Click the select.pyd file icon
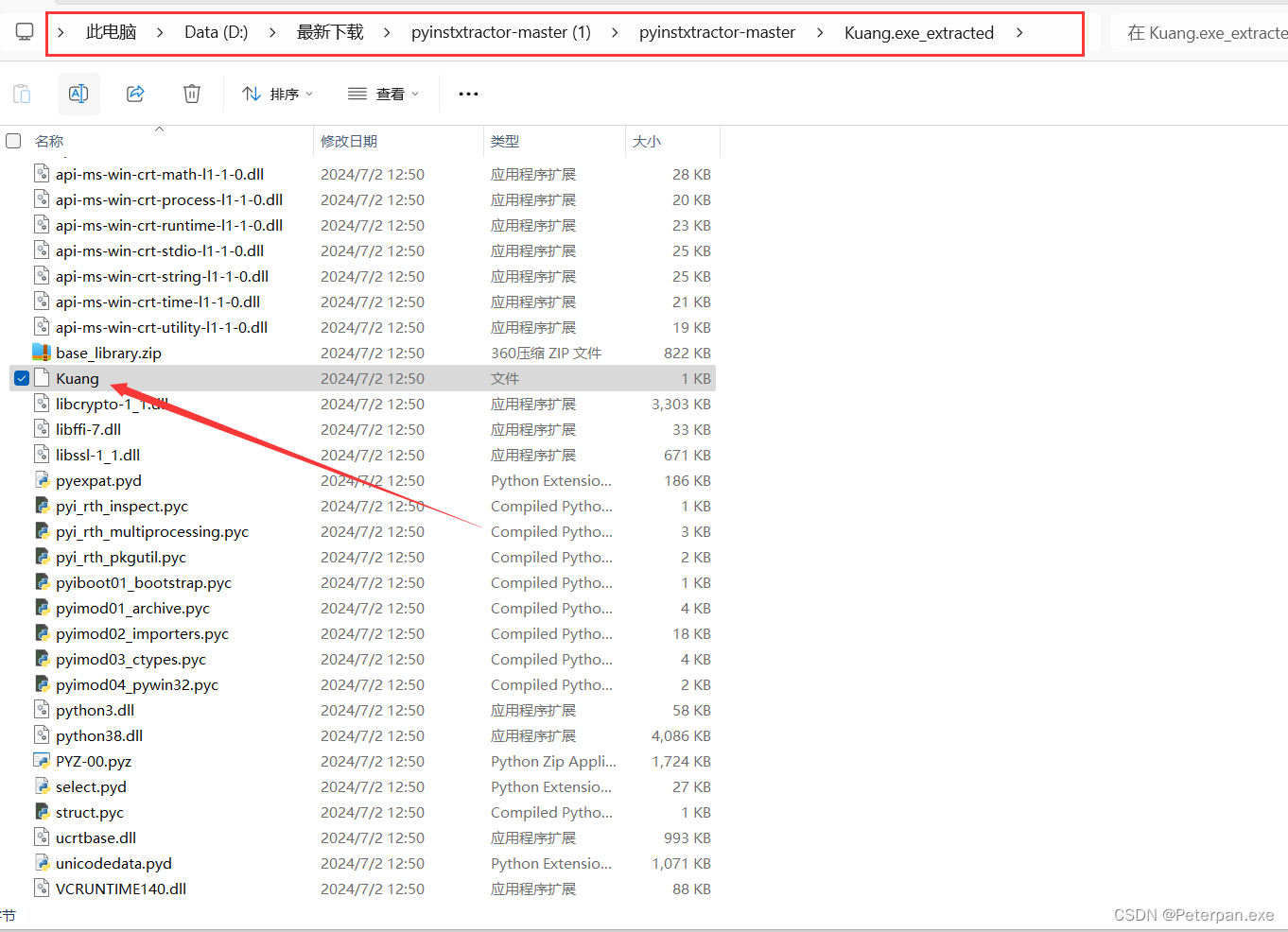Image resolution: width=1288 pixels, height=932 pixels. [x=42, y=786]
